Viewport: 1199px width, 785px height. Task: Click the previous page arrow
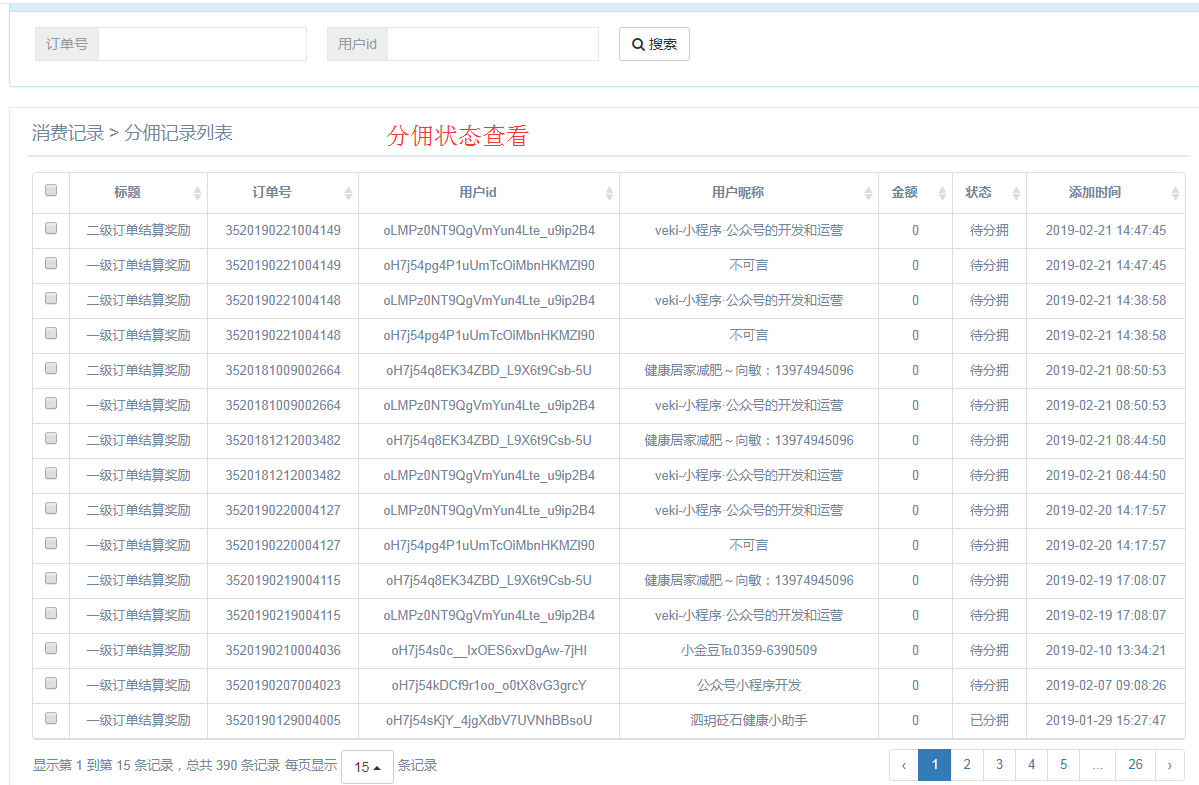pyautogui.click(x=904, y=765)
